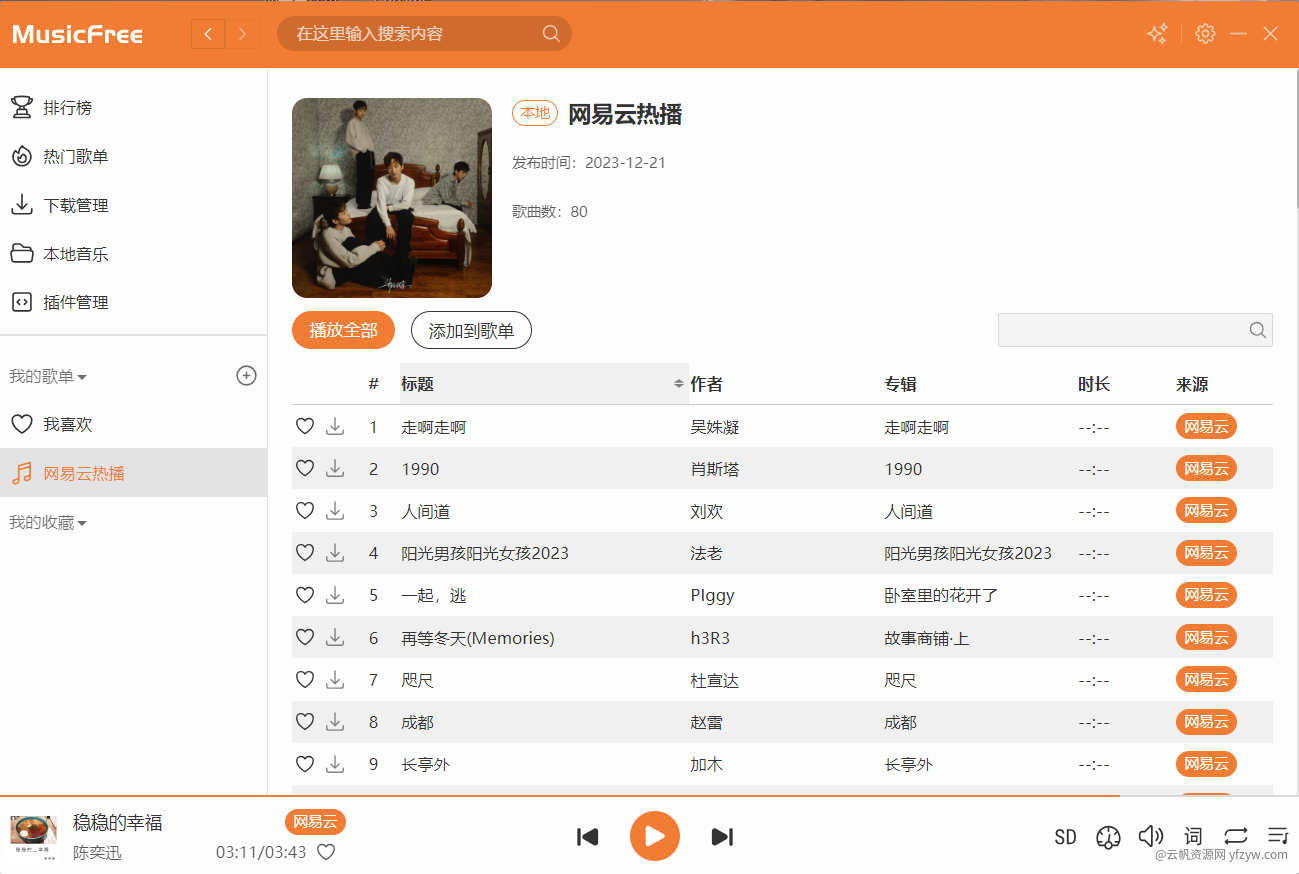Go forward with the right arrow button
This screenshot has height=874, width=1299.
(243, 34)
